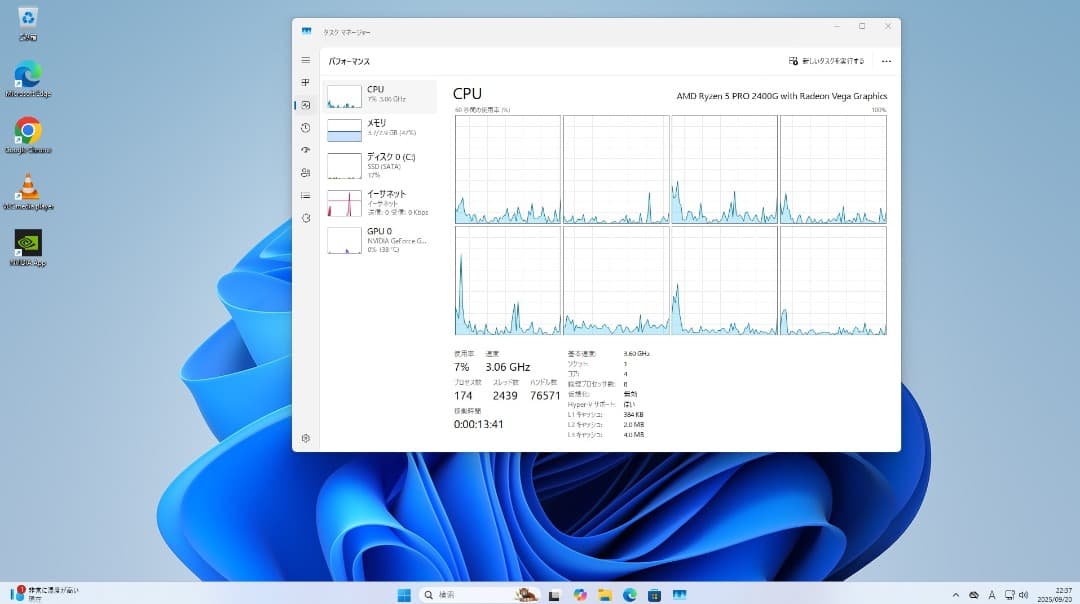Expand the Task Manager navigation hamburger menu
The image size is (1080, 604).
(306, 60)
